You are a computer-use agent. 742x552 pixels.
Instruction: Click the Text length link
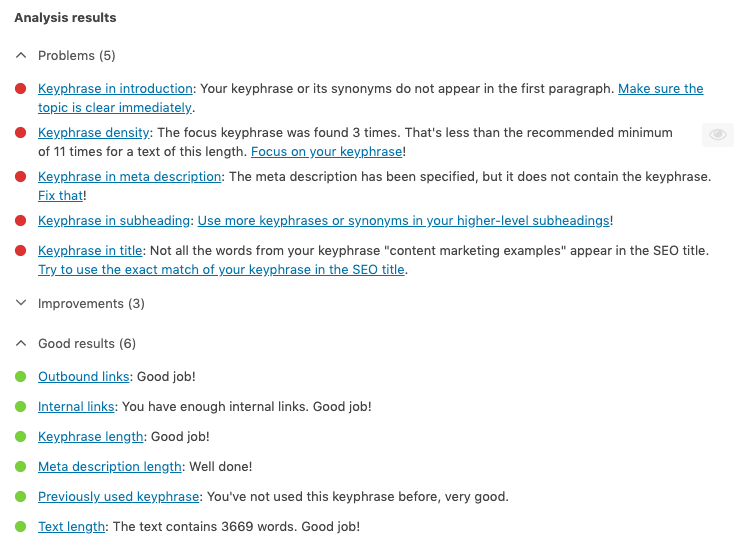point(71,527)
